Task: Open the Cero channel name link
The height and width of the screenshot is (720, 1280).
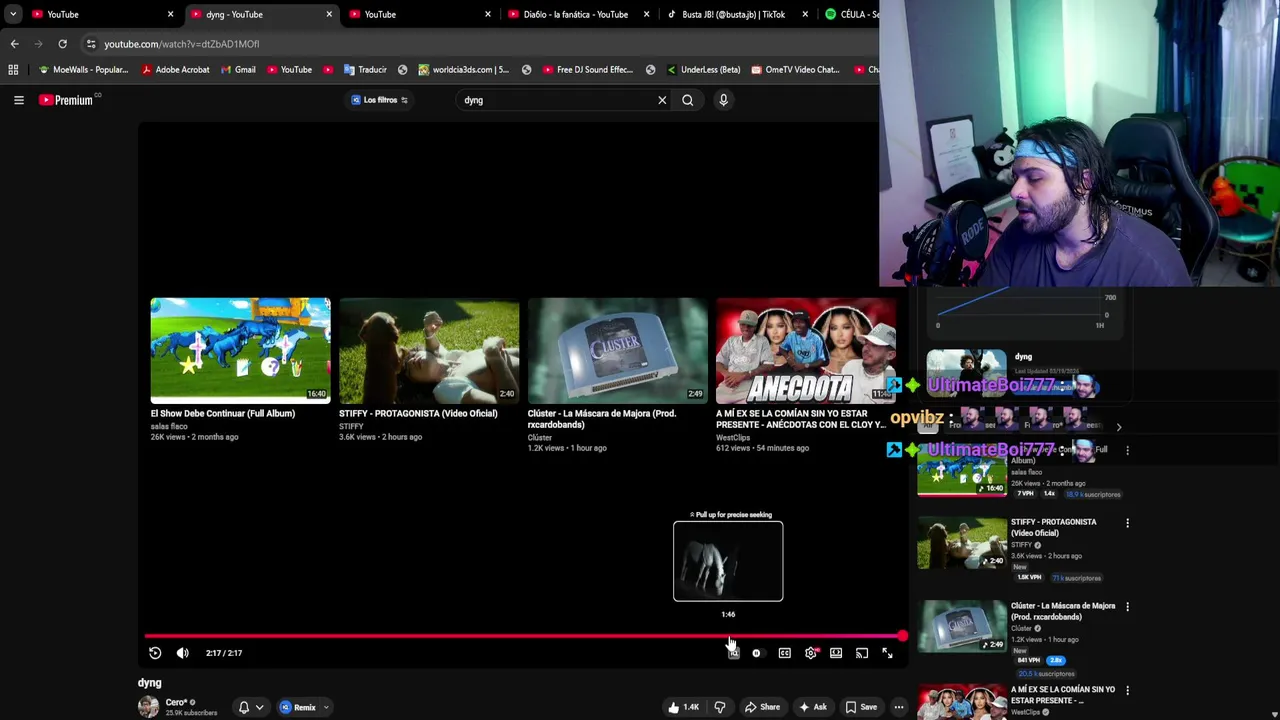Action: [177, 702]
